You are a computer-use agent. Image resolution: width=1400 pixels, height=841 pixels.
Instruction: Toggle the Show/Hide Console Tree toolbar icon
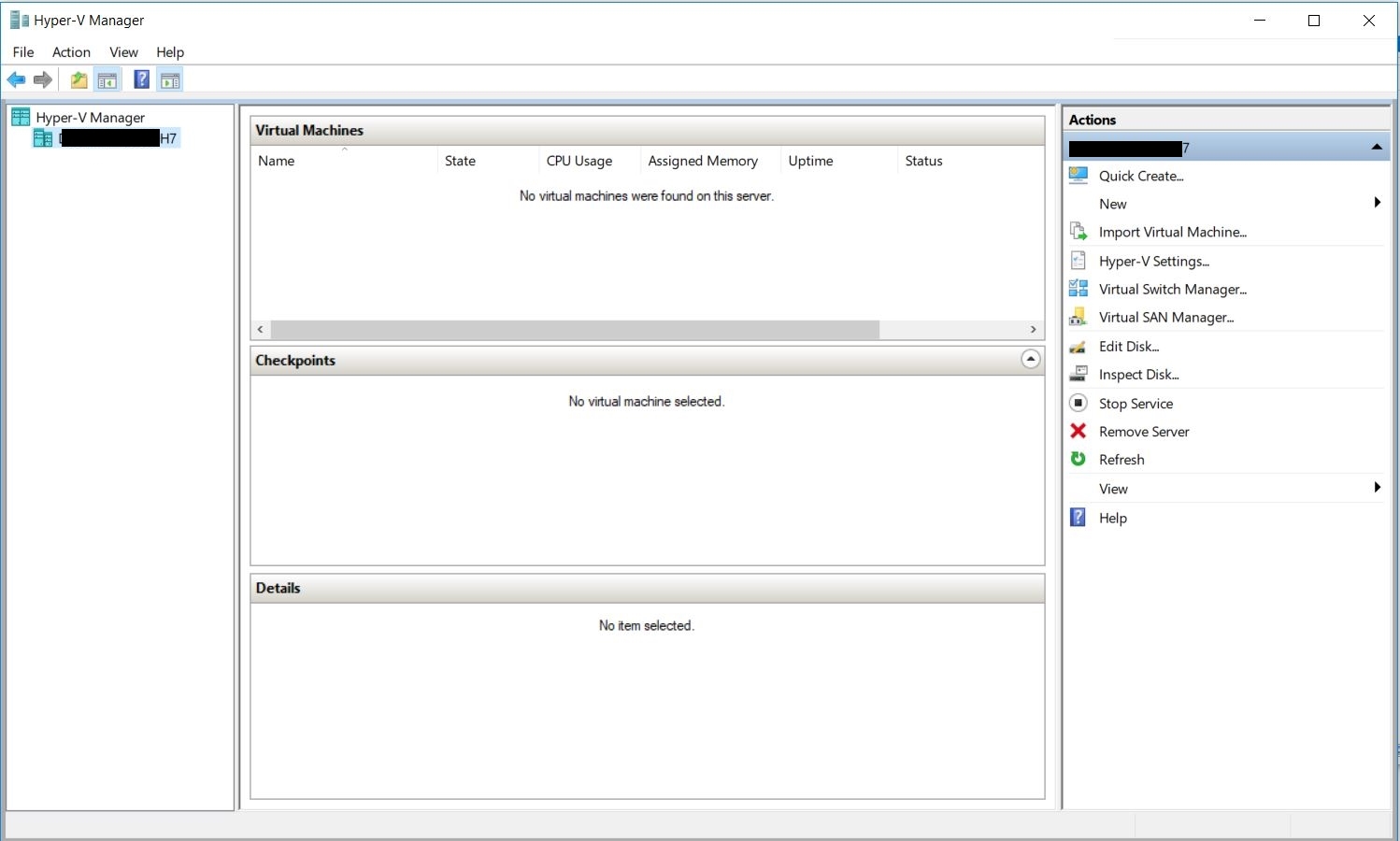[107, 80]
